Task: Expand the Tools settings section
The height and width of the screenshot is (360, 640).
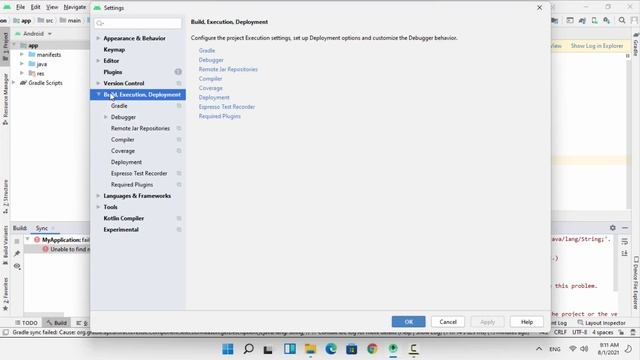Action: point(98,207)
